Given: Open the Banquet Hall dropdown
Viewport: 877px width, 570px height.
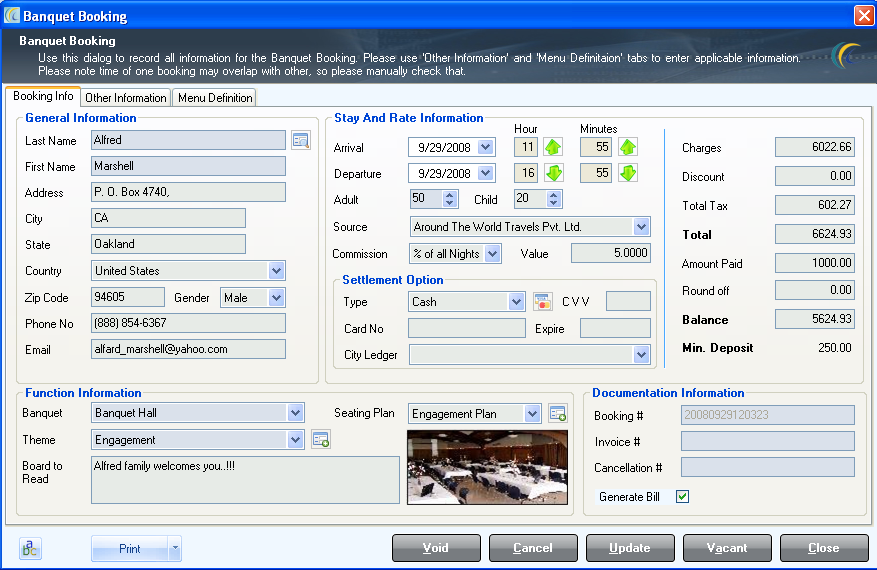Looking at the screenshot, I should 295,413.
